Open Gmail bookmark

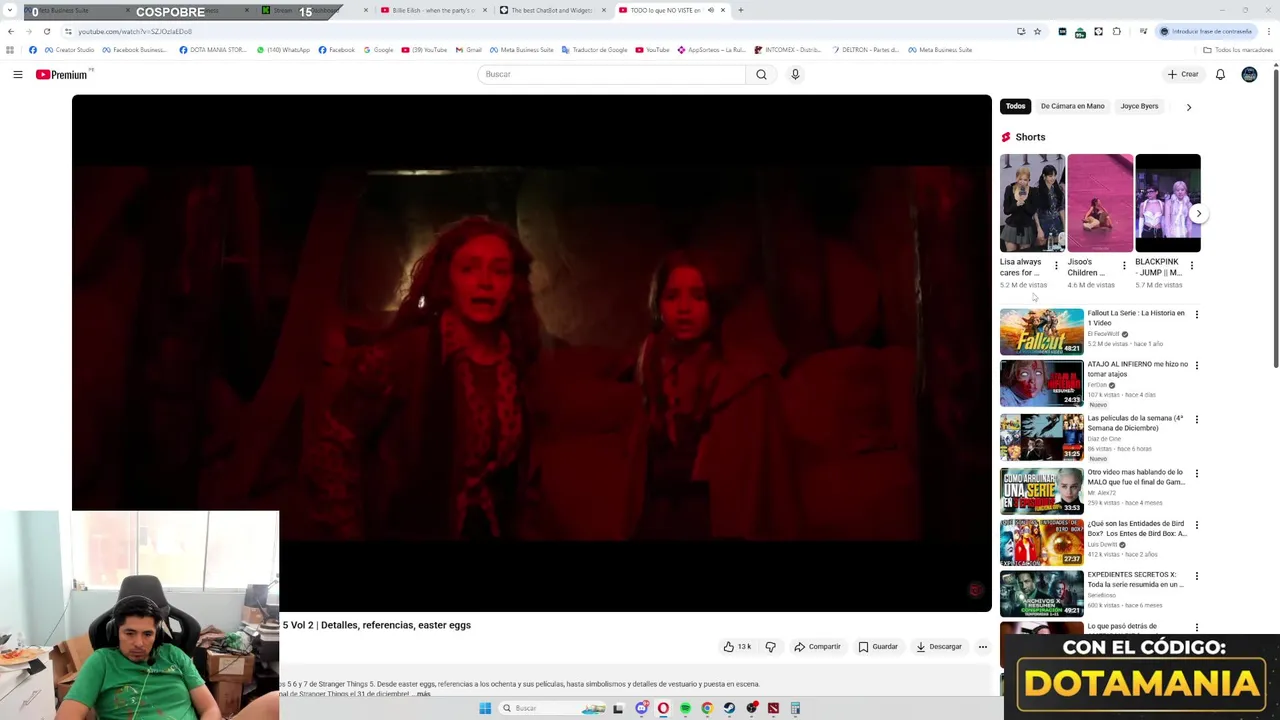point(468,50)
